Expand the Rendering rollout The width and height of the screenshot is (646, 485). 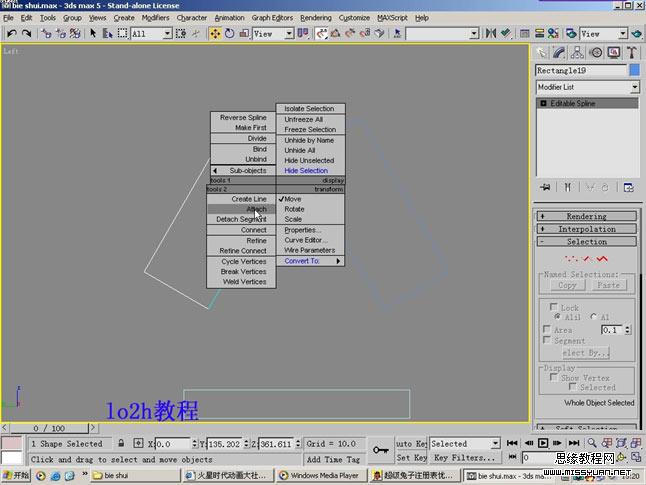coord(587,216)
